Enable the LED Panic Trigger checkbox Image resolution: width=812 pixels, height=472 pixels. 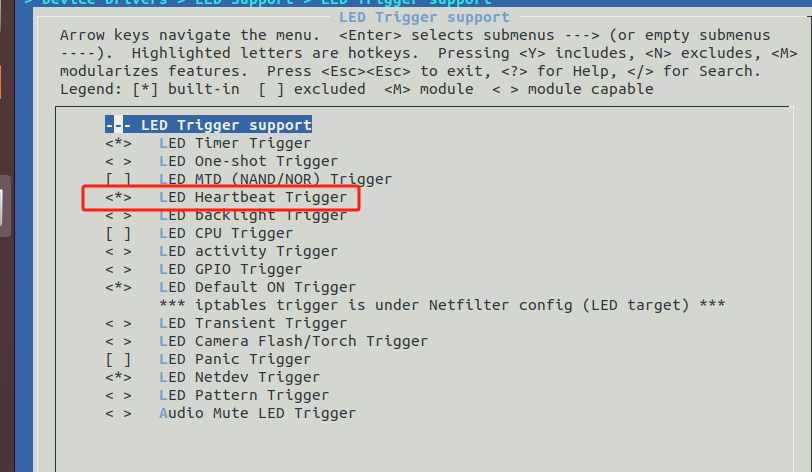[119, 359]
